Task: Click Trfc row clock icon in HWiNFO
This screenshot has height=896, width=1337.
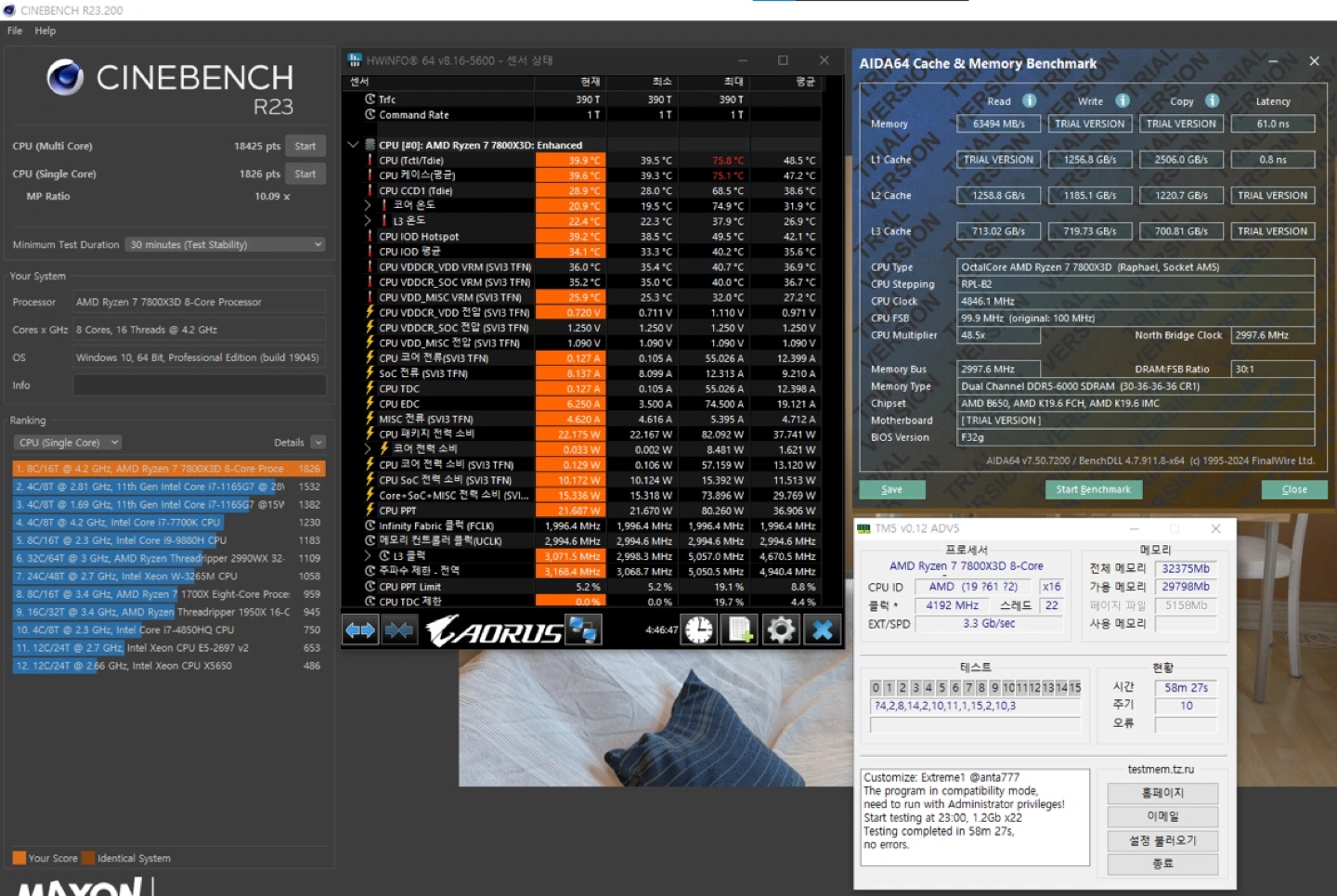Action: pyautogui.click(x=370, y=99)
